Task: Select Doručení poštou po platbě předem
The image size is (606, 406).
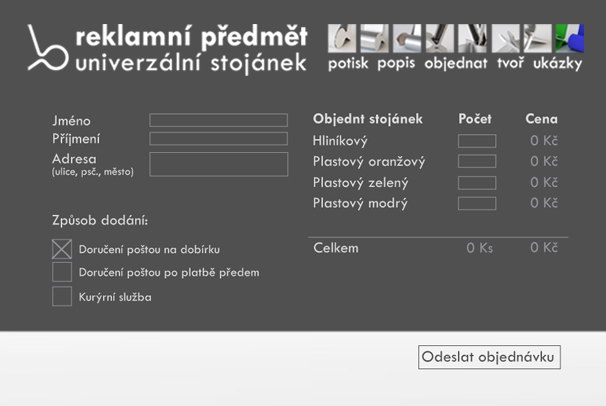Action: [62, 272]
